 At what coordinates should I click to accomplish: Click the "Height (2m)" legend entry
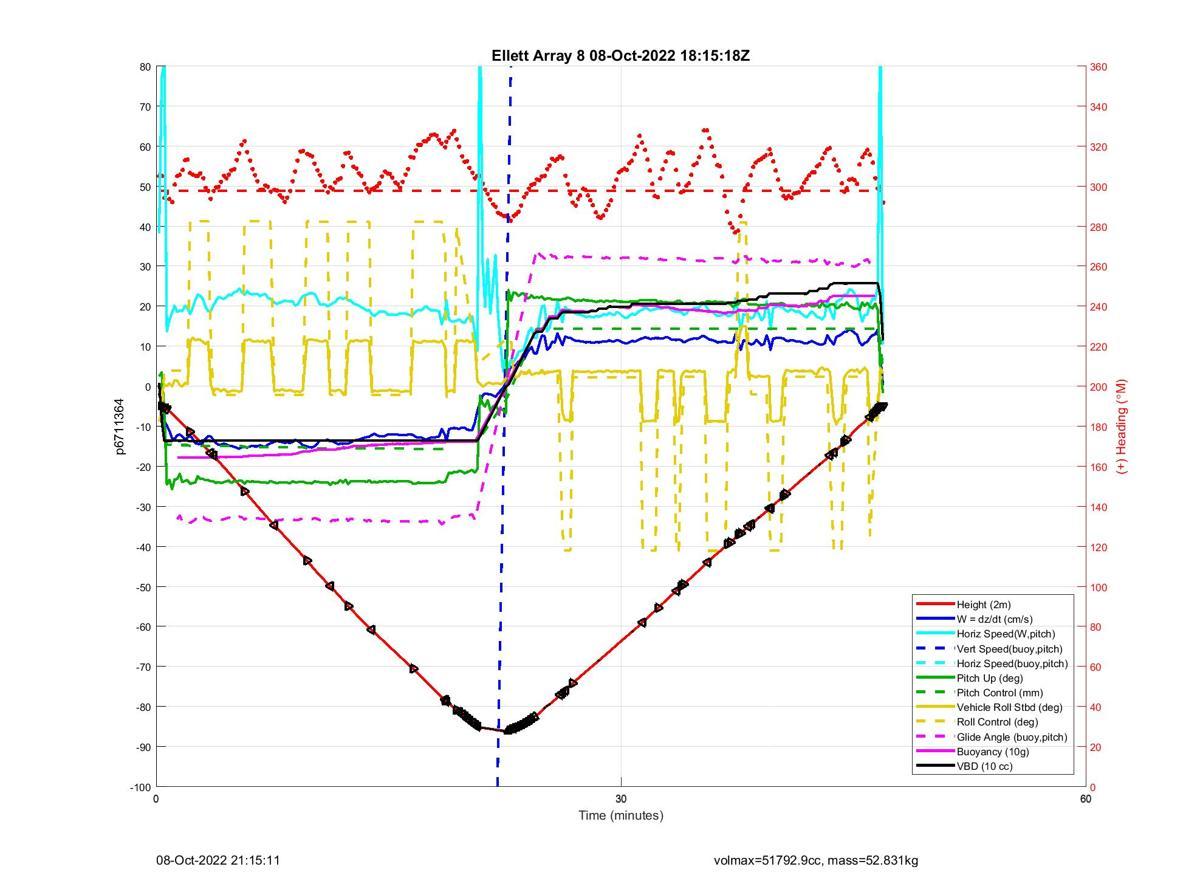983,604
